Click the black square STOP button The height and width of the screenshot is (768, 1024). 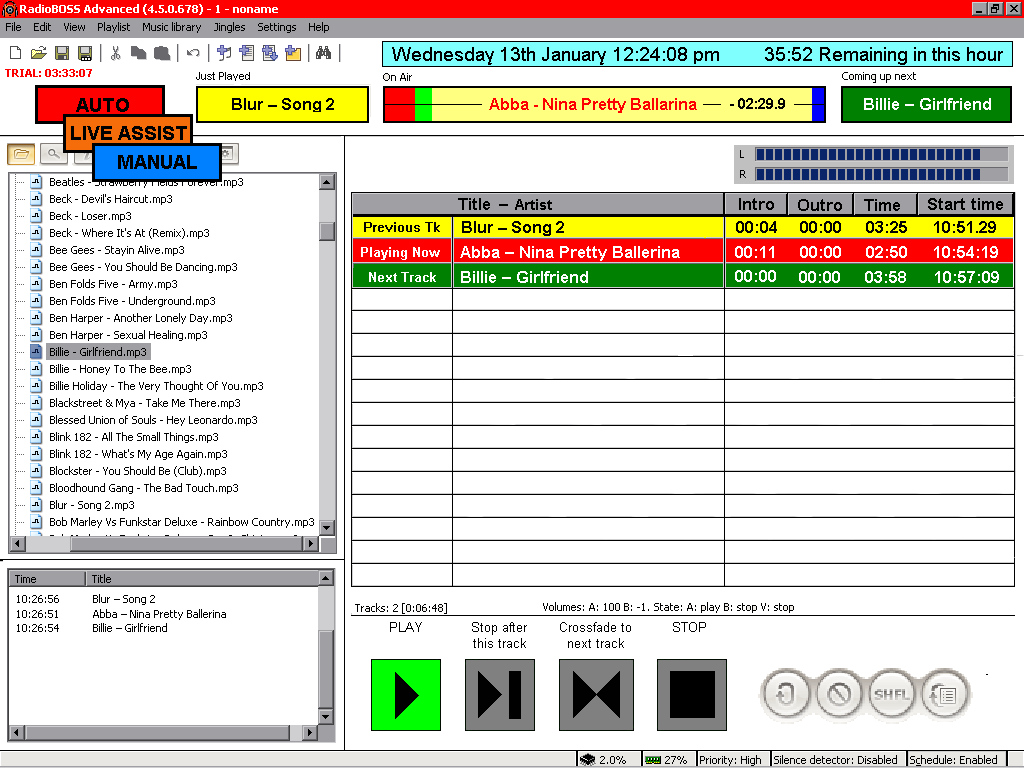pos(692,695)
